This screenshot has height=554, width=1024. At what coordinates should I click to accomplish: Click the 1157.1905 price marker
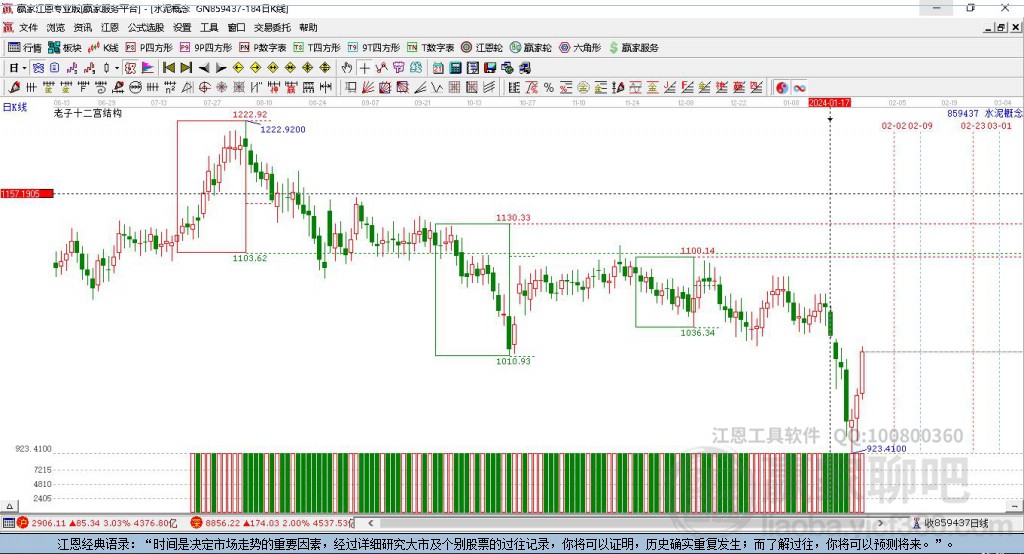27,193
